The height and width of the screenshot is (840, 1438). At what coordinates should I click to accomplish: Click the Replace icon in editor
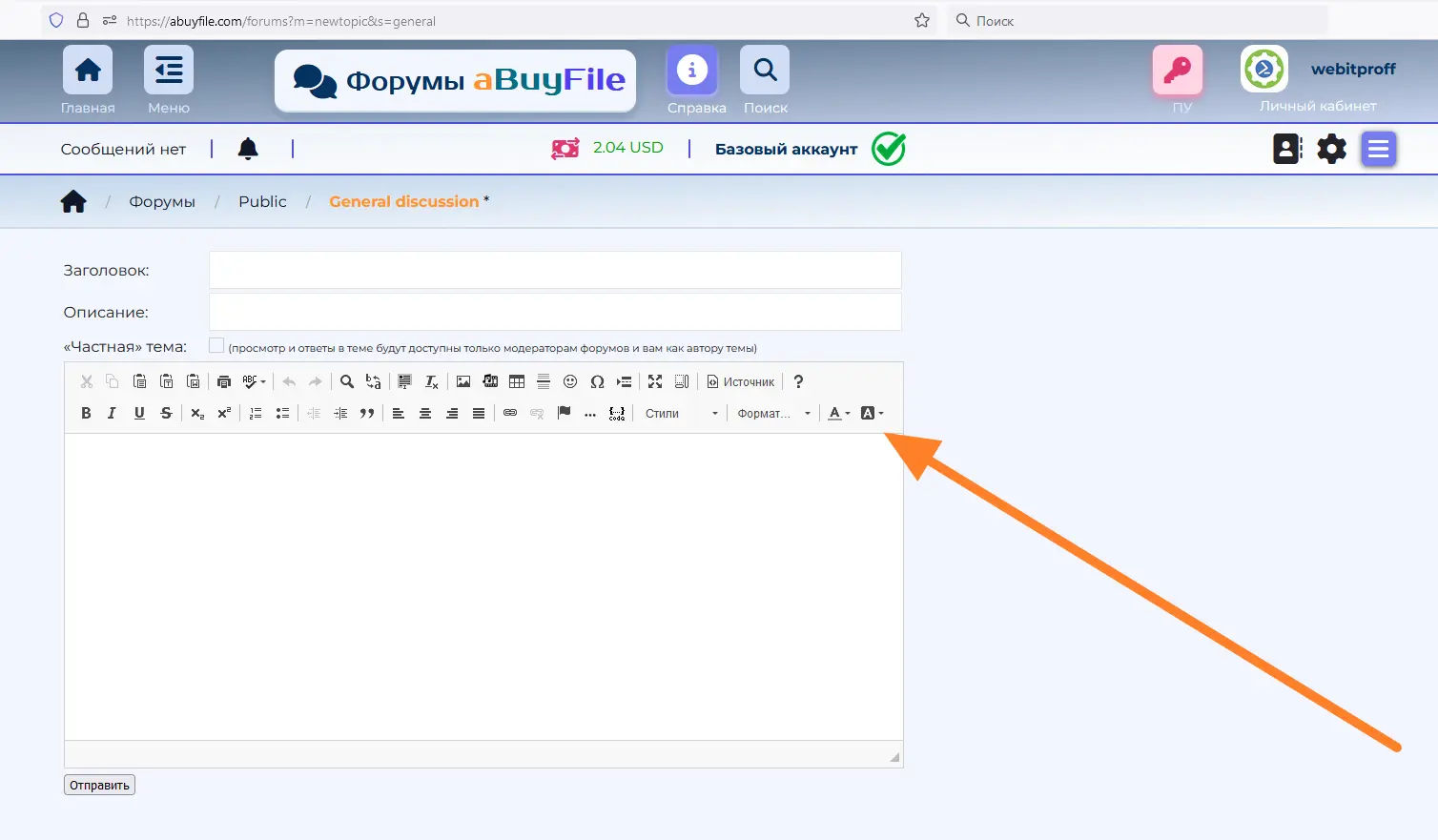coord(374,381)
